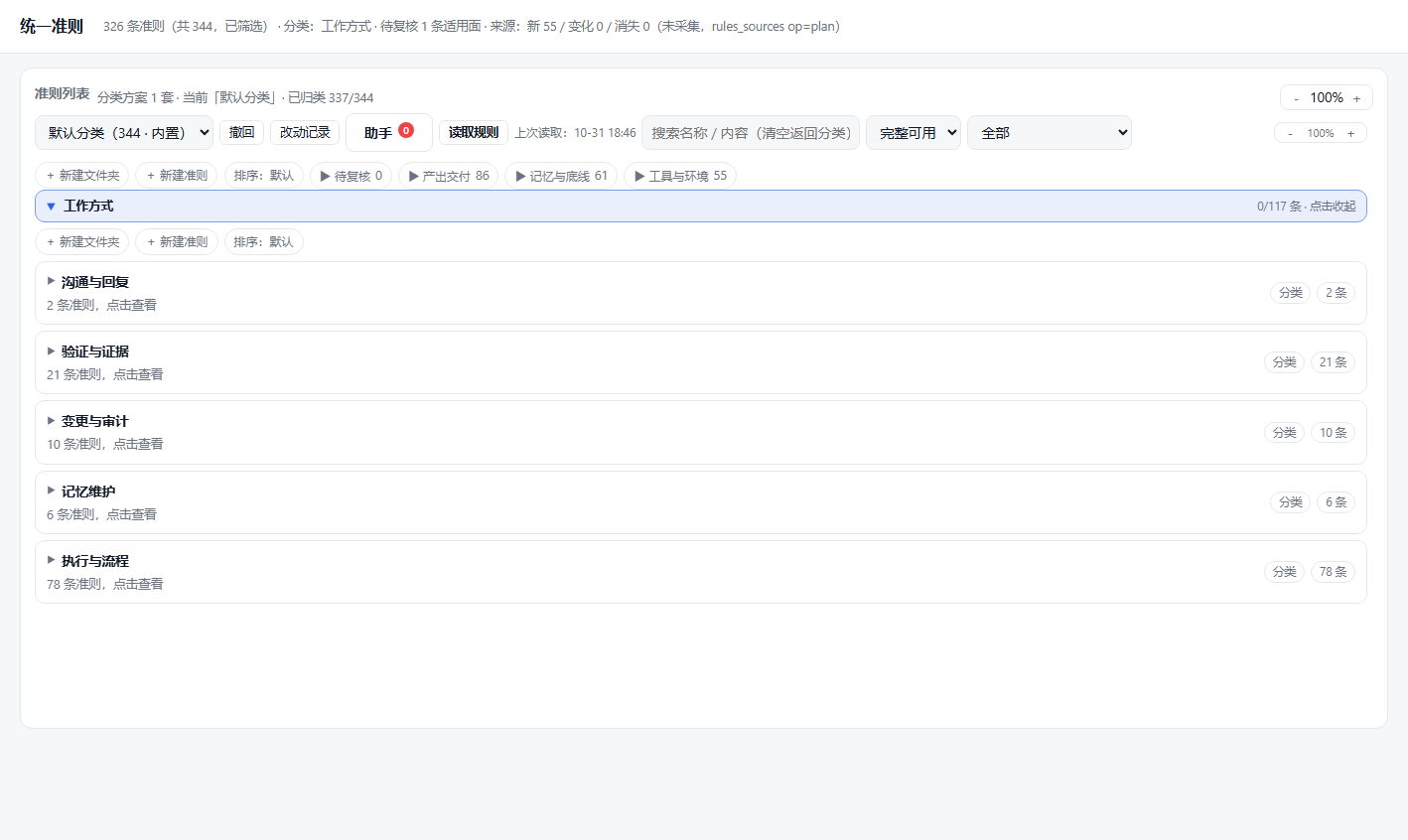Decrease zoom in the 准则列表 header stepper

(1296, 98)
